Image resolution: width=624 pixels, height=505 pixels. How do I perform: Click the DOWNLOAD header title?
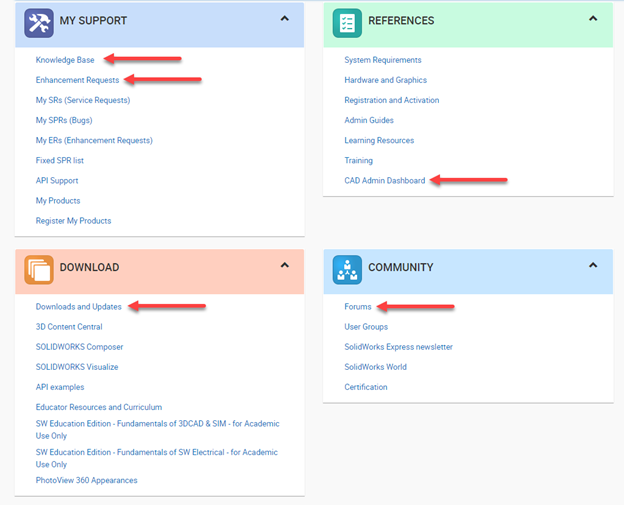point(90,267)
